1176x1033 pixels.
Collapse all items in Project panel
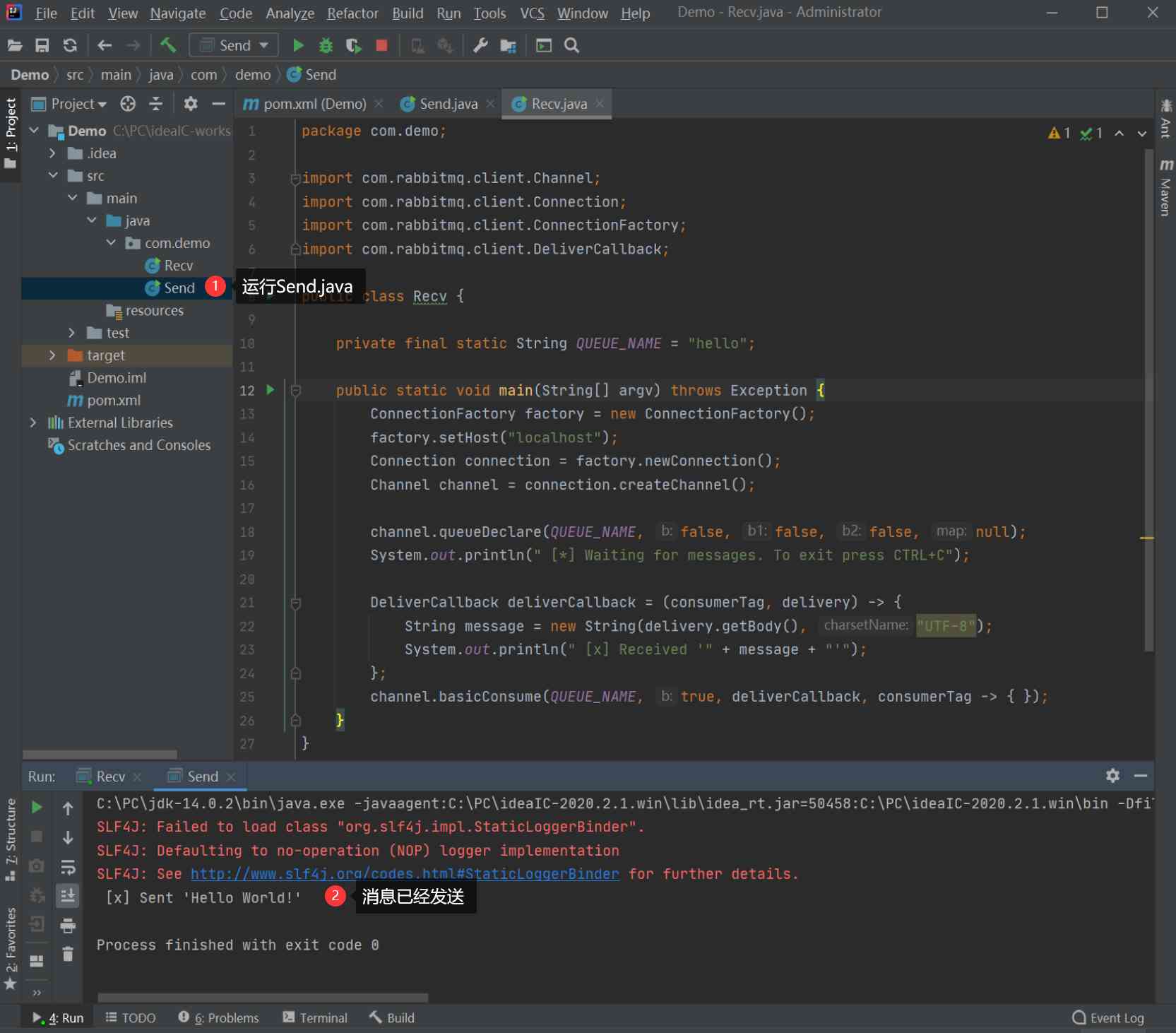[x=156, y=104]
